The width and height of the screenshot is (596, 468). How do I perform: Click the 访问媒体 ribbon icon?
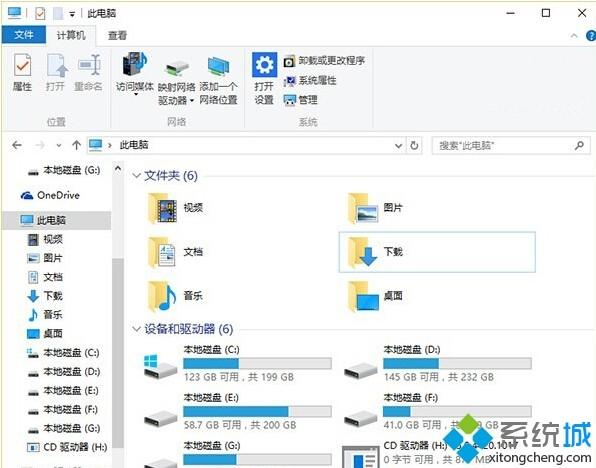point(135,63)
